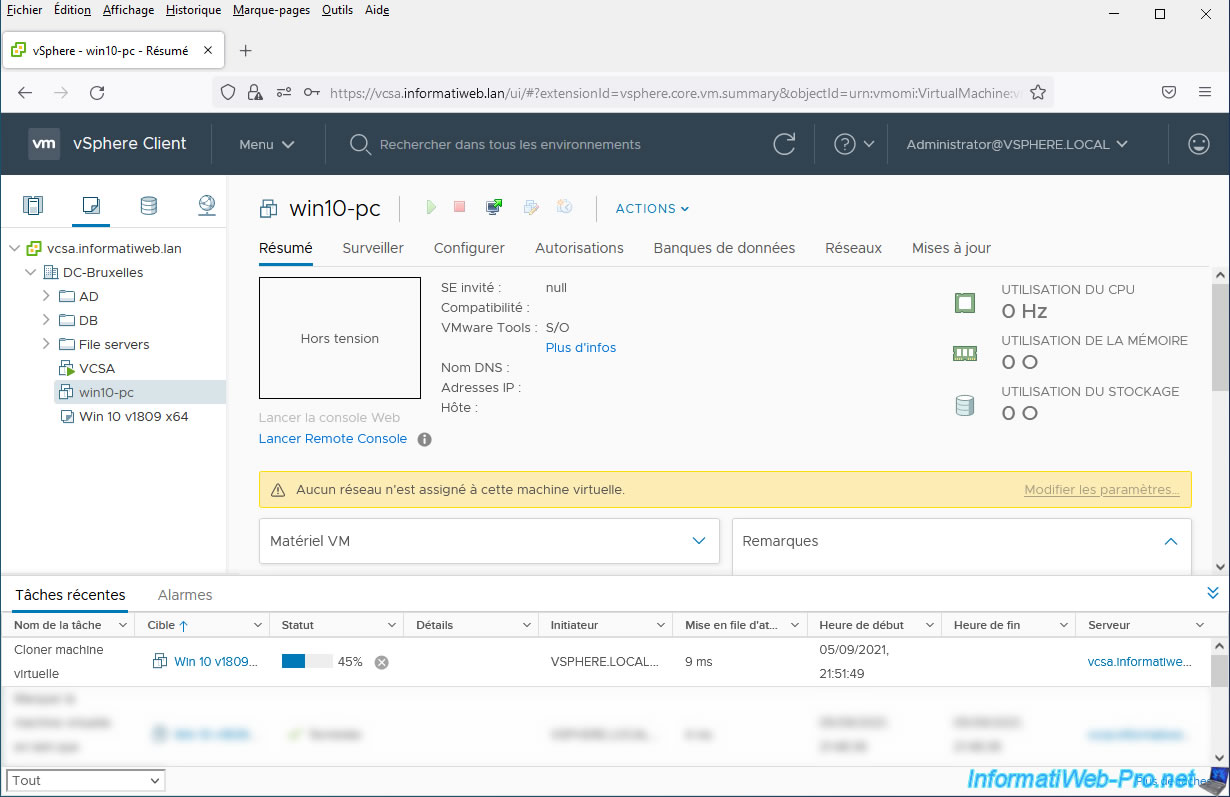Bookmark this page with star icon
1230x797 pixels.
point(1038,92)
